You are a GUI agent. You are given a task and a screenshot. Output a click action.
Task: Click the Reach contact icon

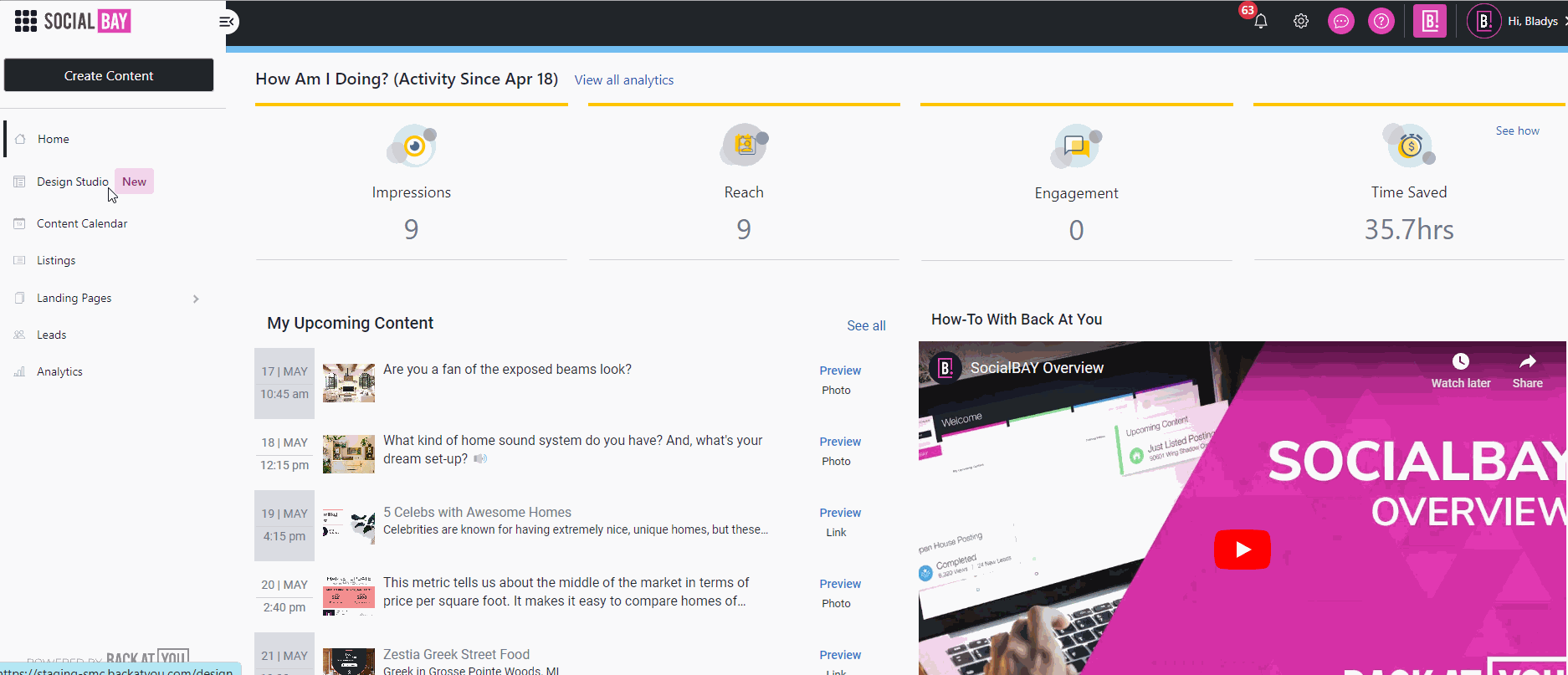(744, 146)
